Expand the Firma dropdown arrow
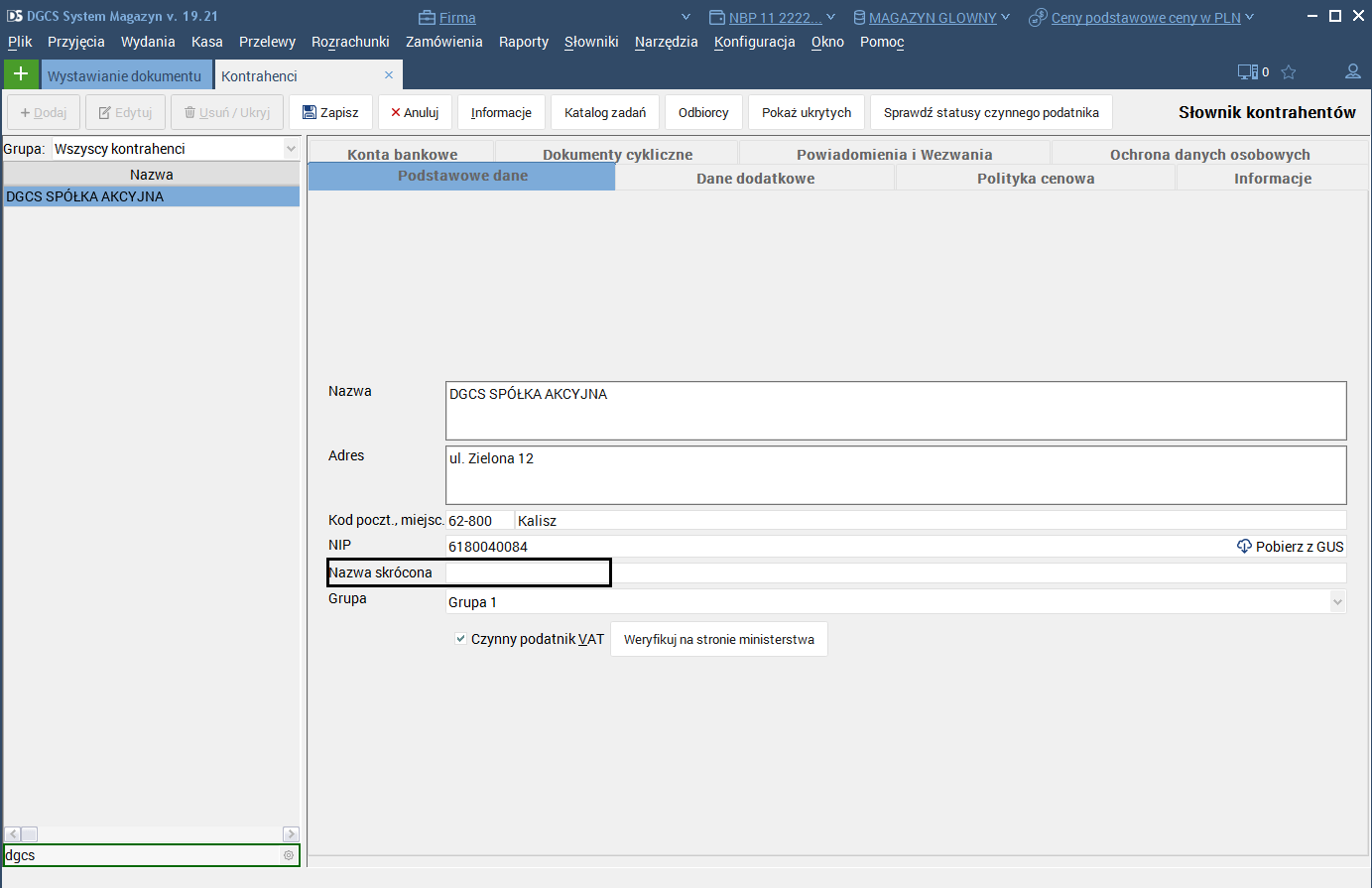Screen dimensions: 1372x888 pyautogui.click(x=686, y=17)
